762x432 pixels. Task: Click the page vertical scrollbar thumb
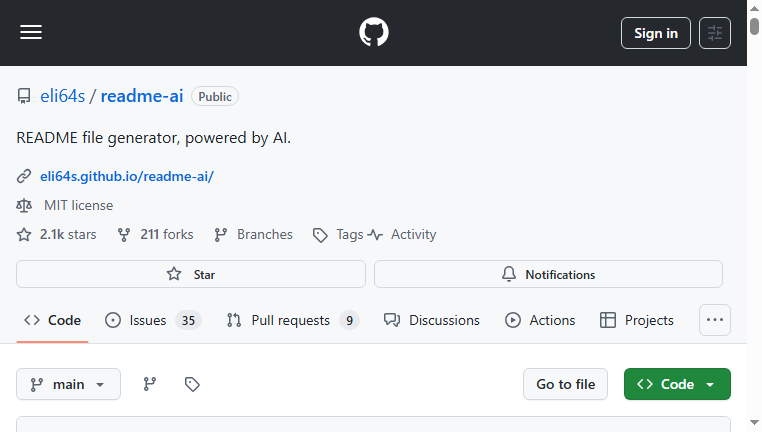click(x=754, y=26)
